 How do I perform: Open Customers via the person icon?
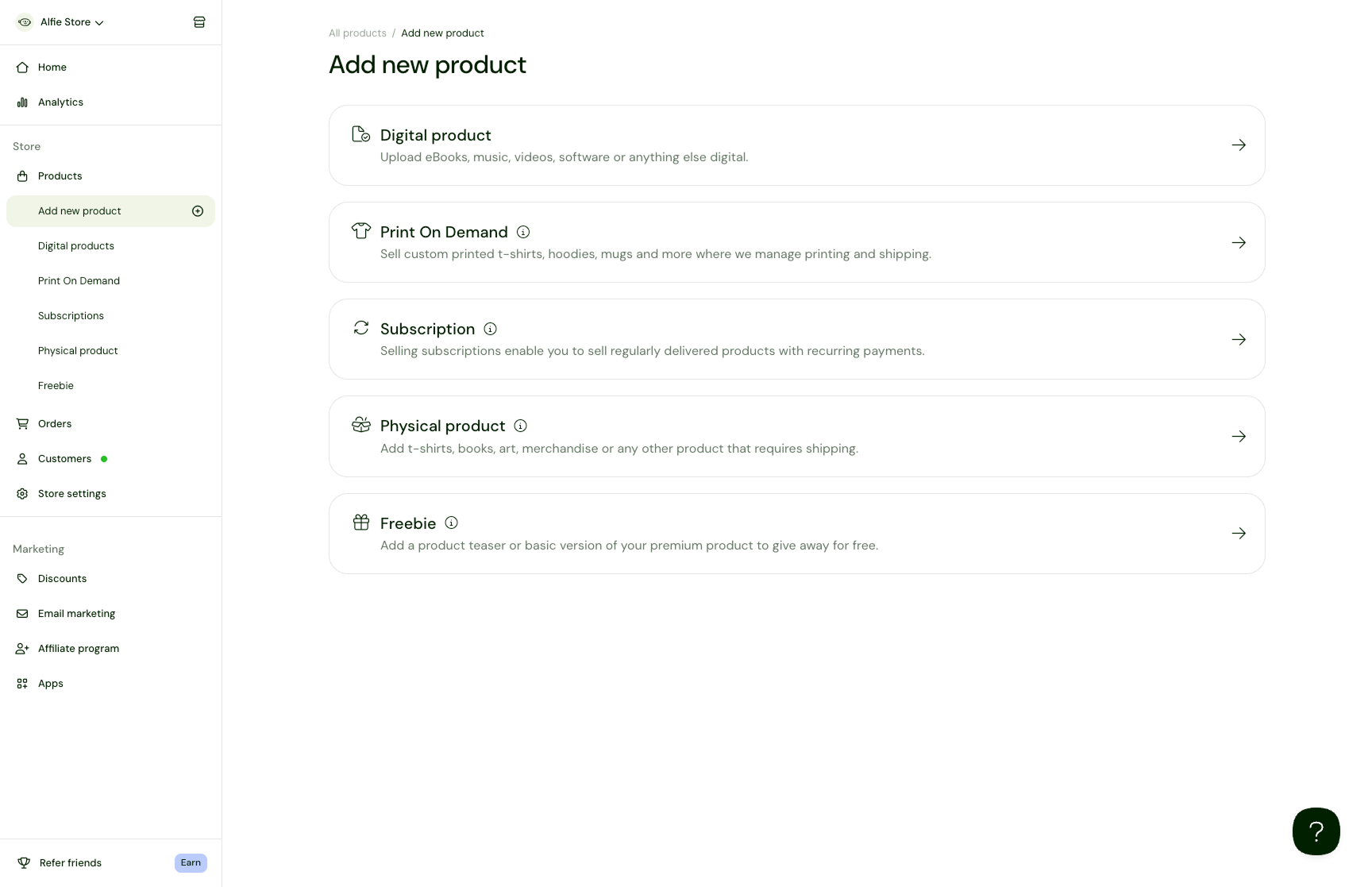pyautogui.click(x=23, y=458)
